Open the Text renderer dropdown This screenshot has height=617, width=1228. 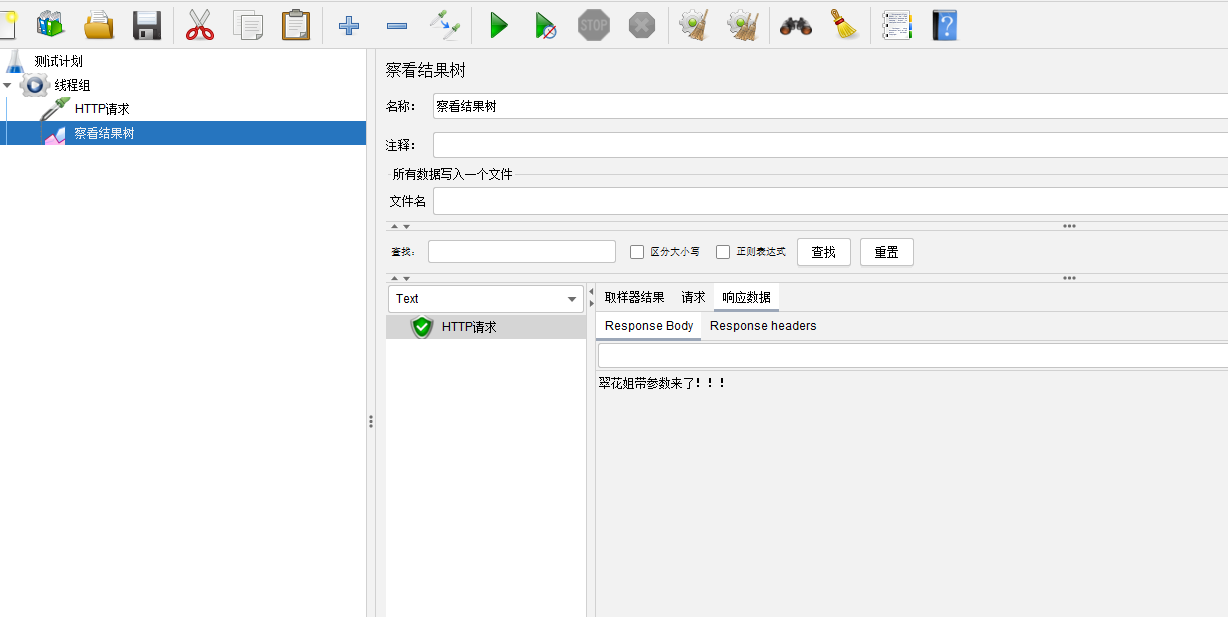coord(486,299)
